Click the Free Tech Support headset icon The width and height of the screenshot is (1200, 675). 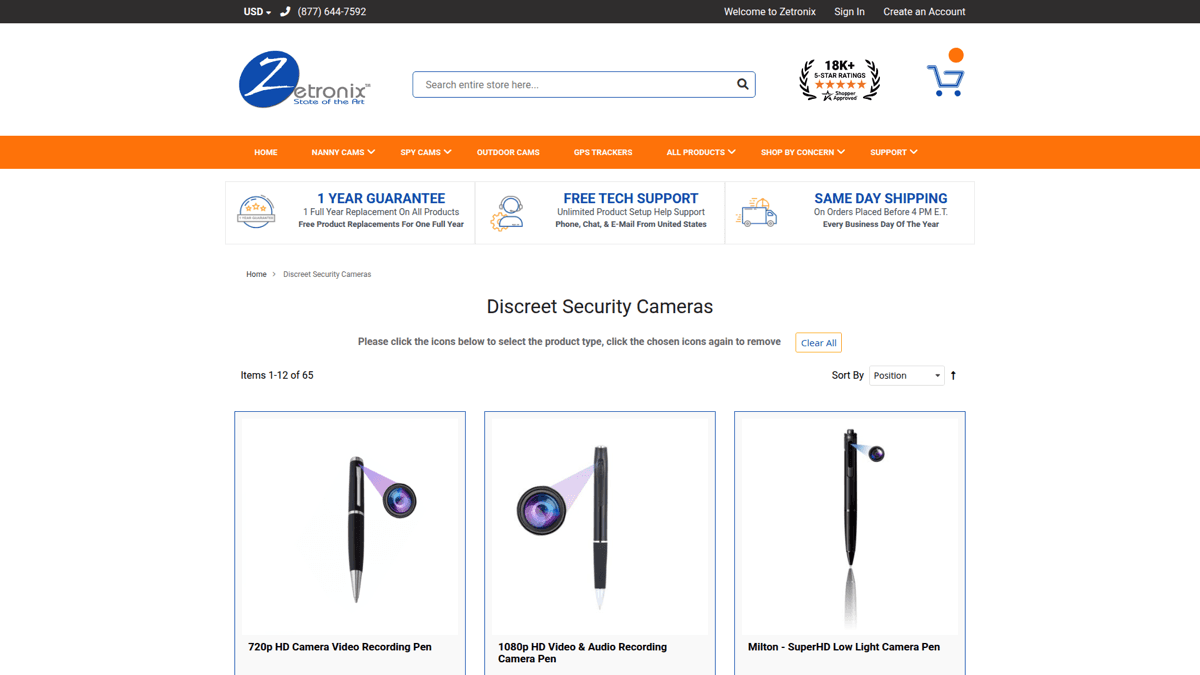point(508,212)
